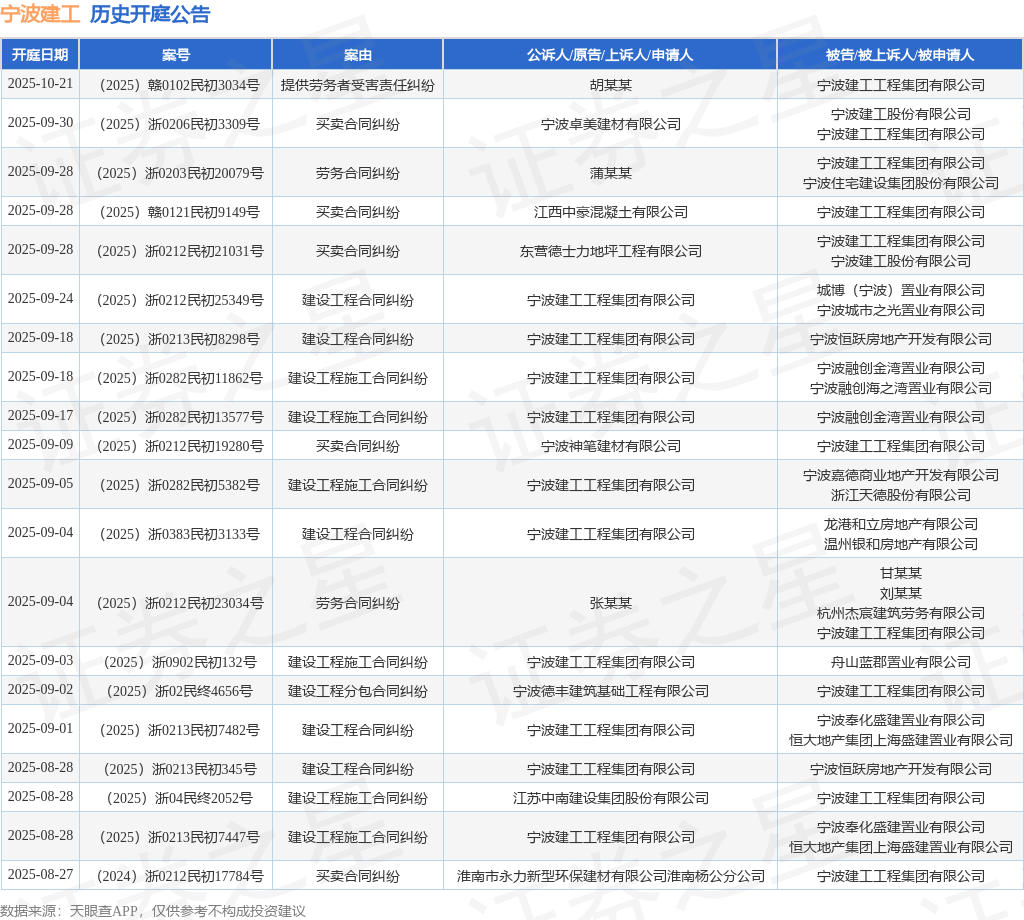Select case number (2025)浙0213民初7482号
Viewport: 1024px width, 920px height.
pos(179,730)
